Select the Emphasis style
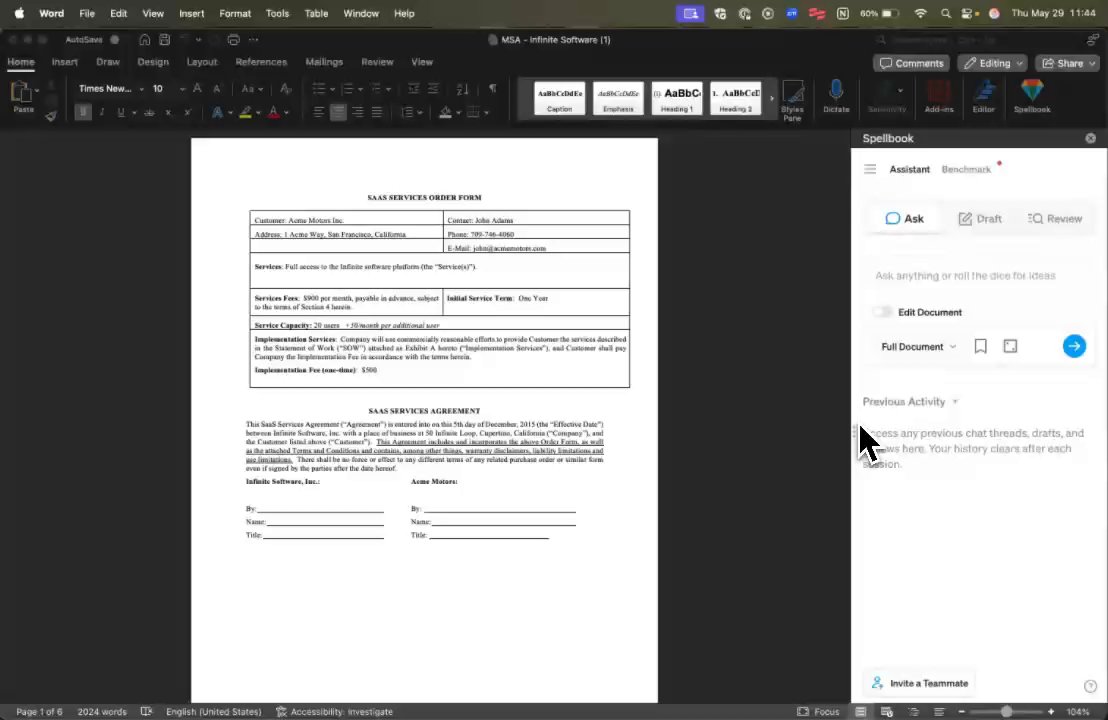 tap(618, 98)
